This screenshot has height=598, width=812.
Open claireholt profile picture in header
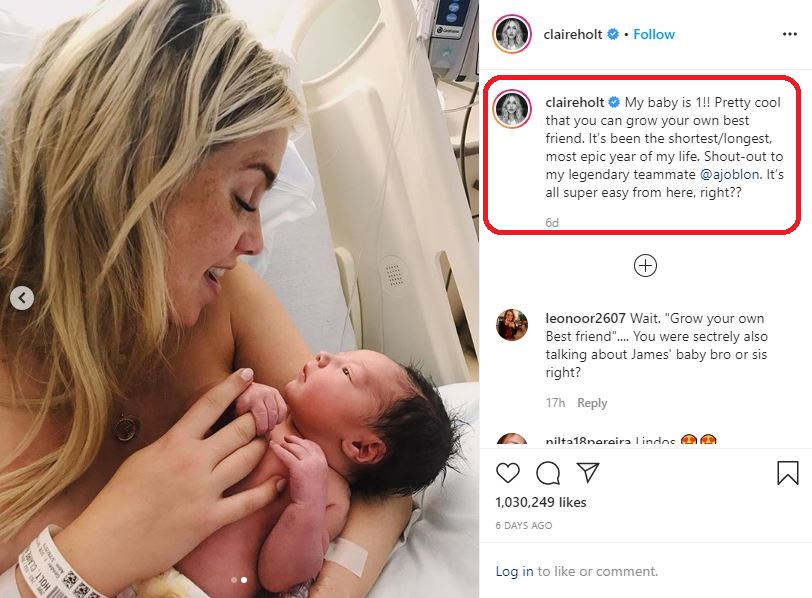tap(512, 34)
